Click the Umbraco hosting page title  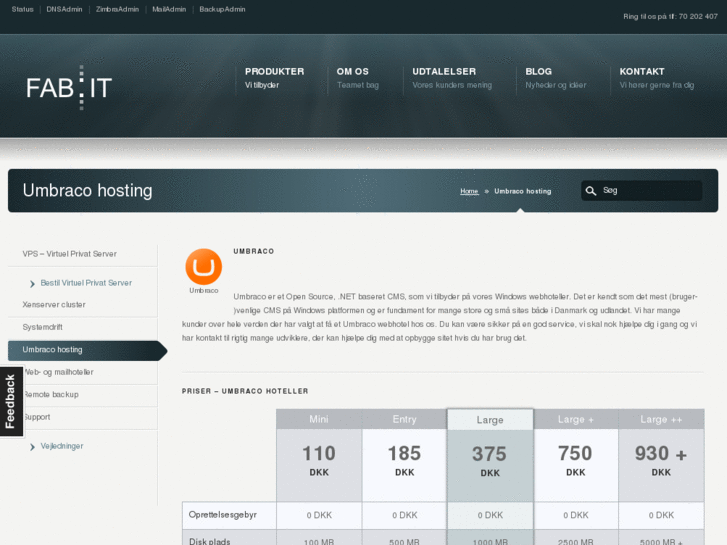(88, 191)
